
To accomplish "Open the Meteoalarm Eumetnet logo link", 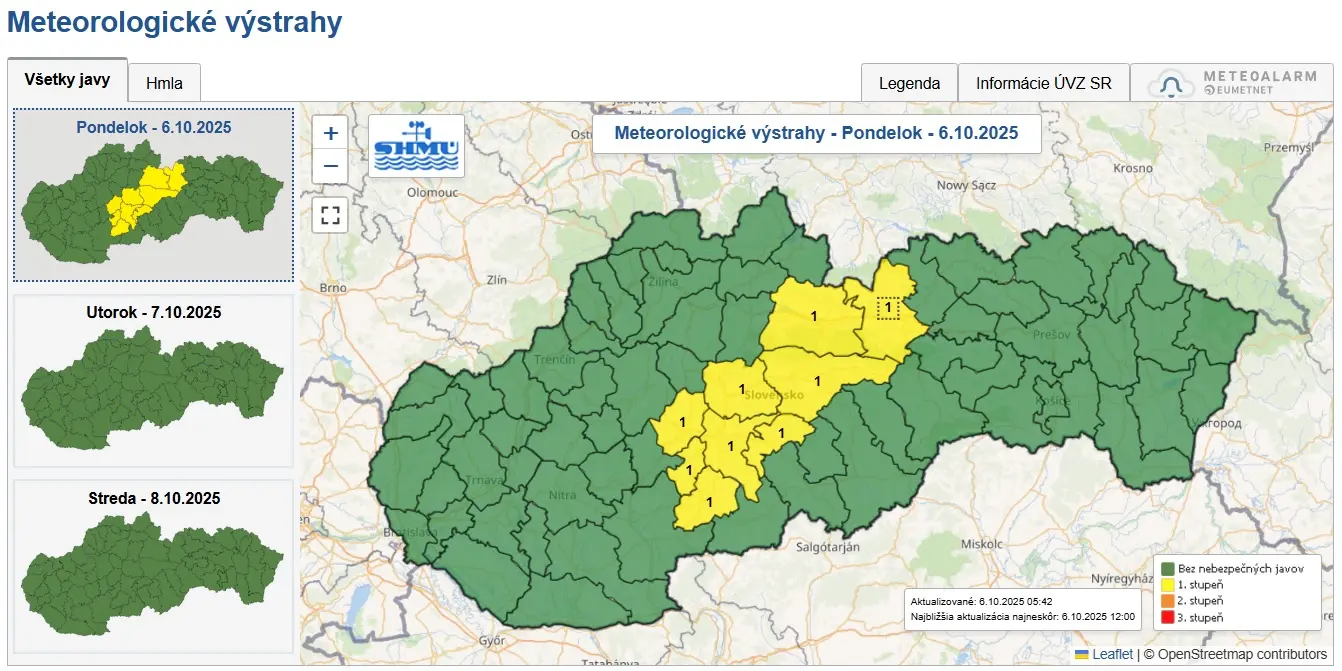I will (1232, 83).
